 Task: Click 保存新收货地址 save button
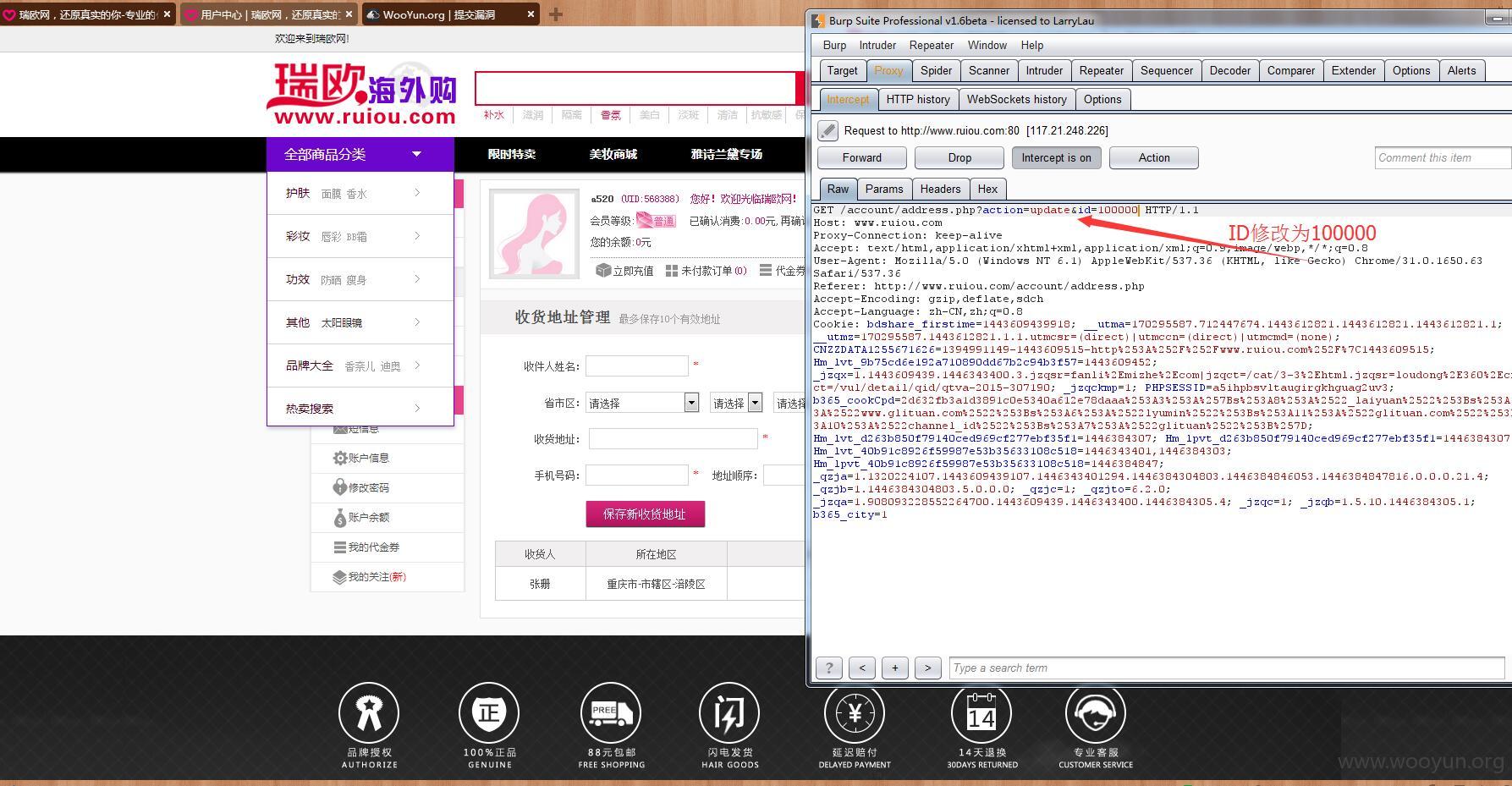tap(645, 514)
